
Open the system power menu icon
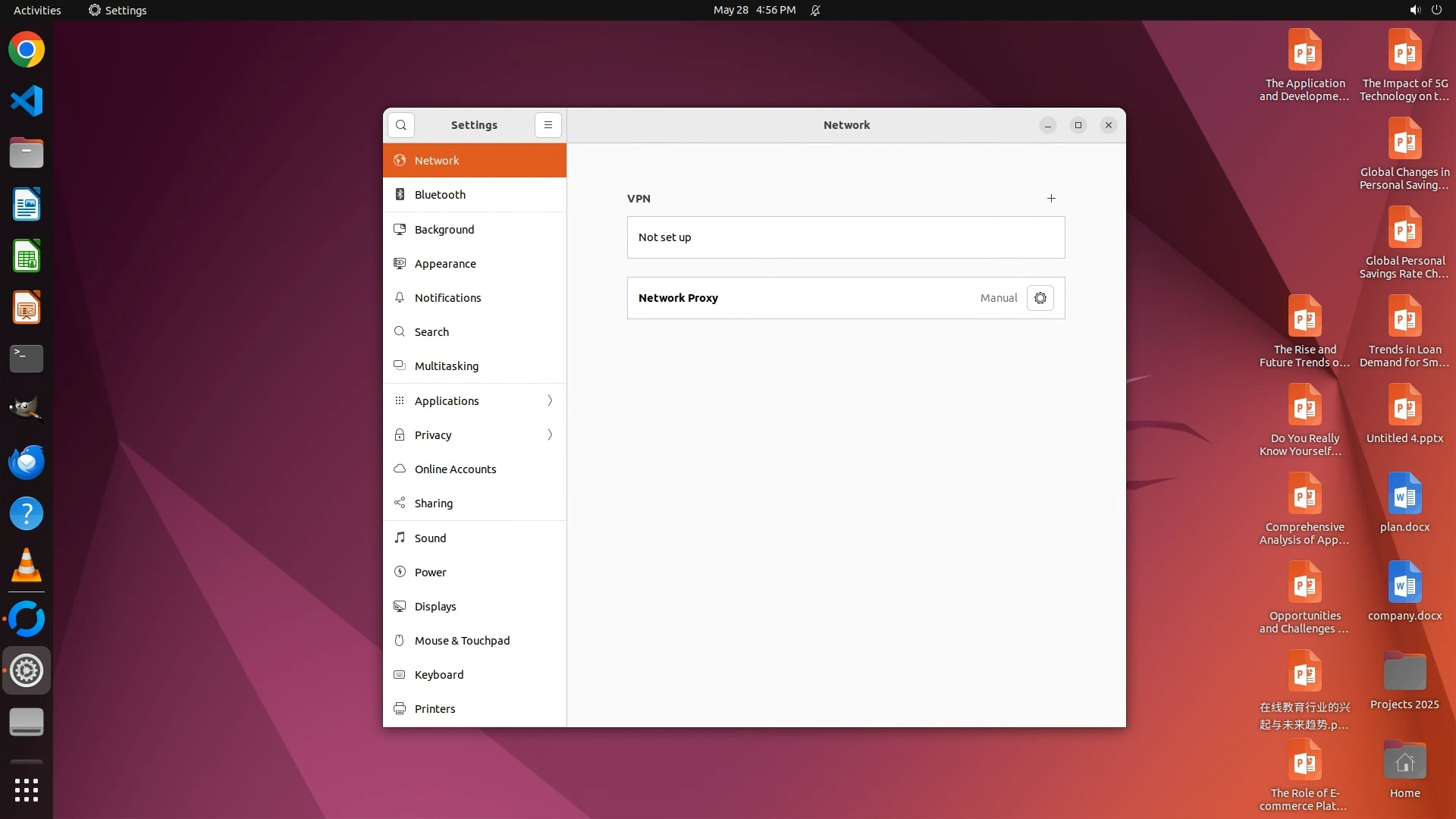pos(1436,10)
